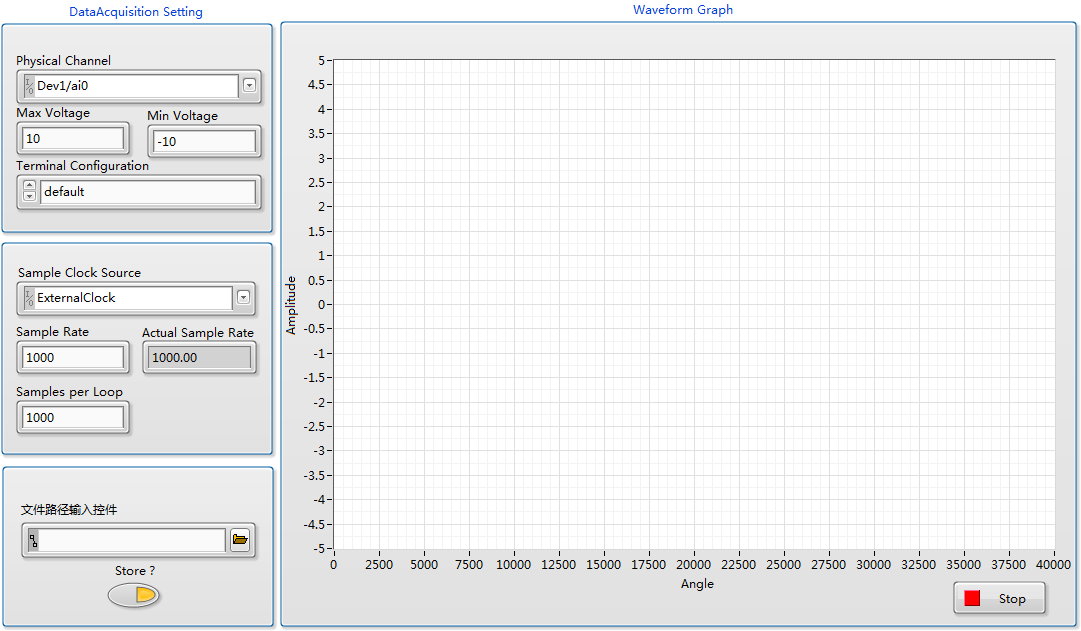Open the Sample Clock Source dropdown arrow
1081x631 pixels.
(x=244, y=298)
